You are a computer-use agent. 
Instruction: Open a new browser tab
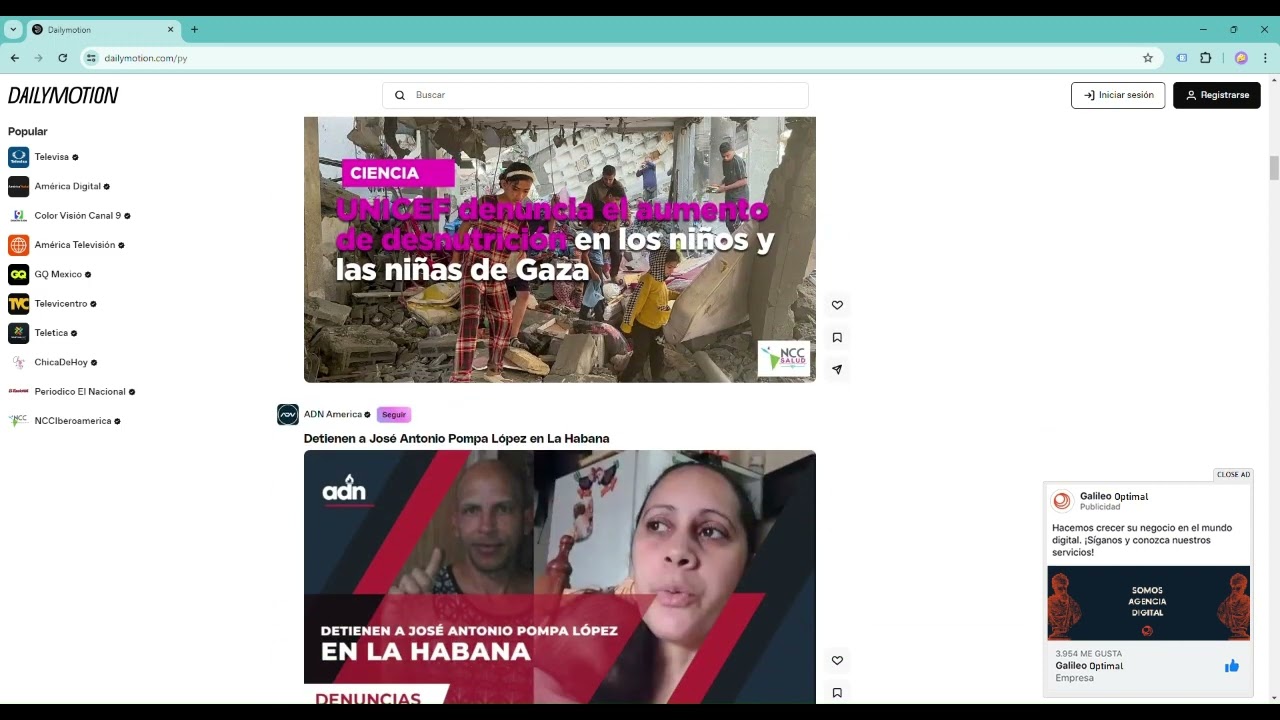[194, 29]
